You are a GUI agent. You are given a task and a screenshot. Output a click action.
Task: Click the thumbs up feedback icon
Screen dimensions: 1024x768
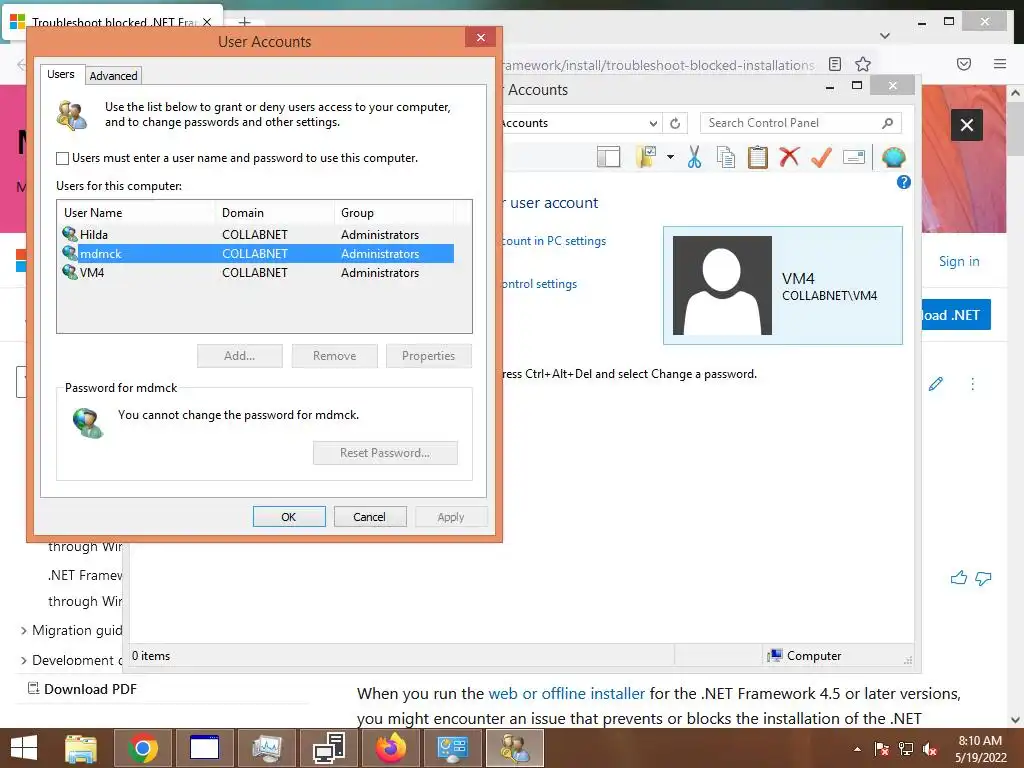958,577
